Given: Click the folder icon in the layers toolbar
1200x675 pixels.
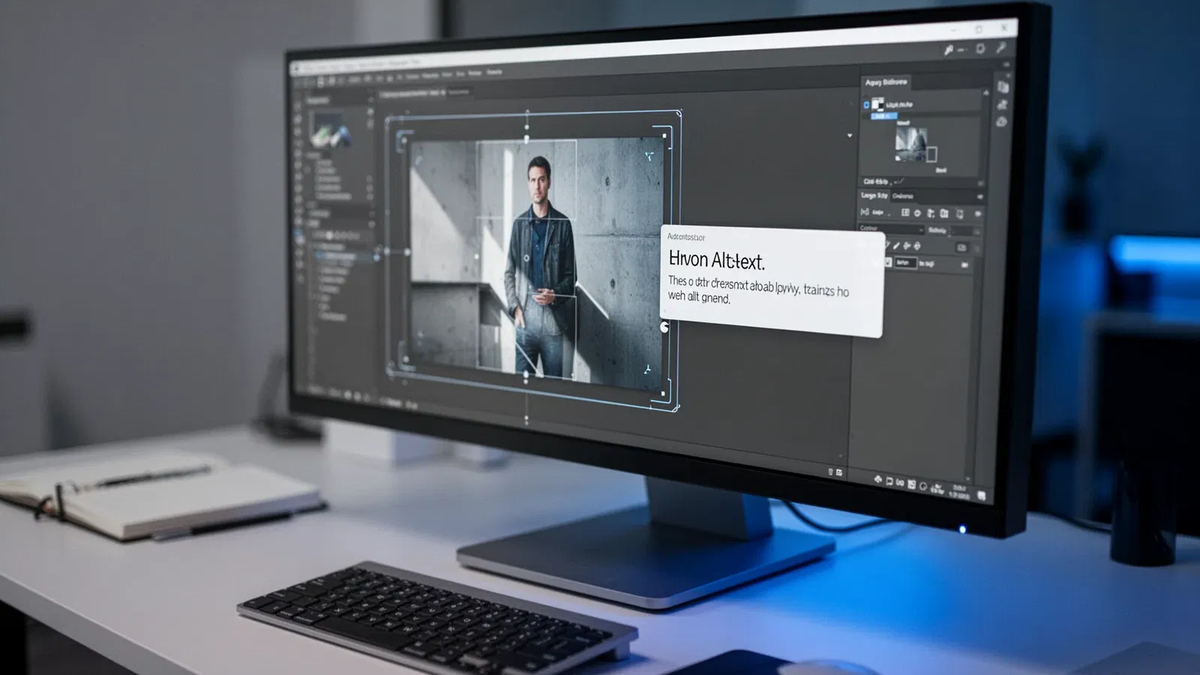Looking at the screenshot, I should click(x=943, y=213).
